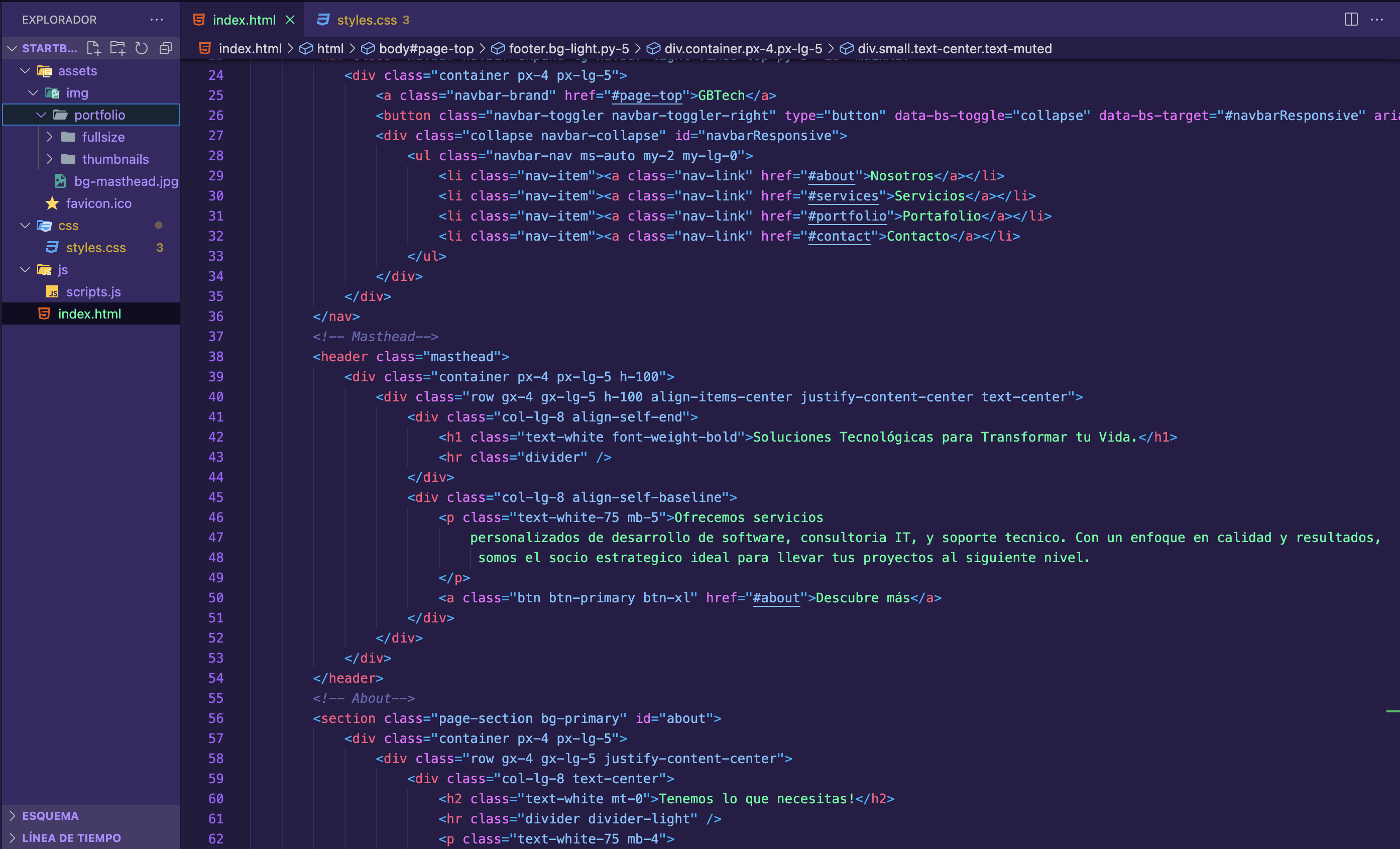
Task: Expand the LÍNEA DE TIEMPO section
Action: tap(71, 837)
